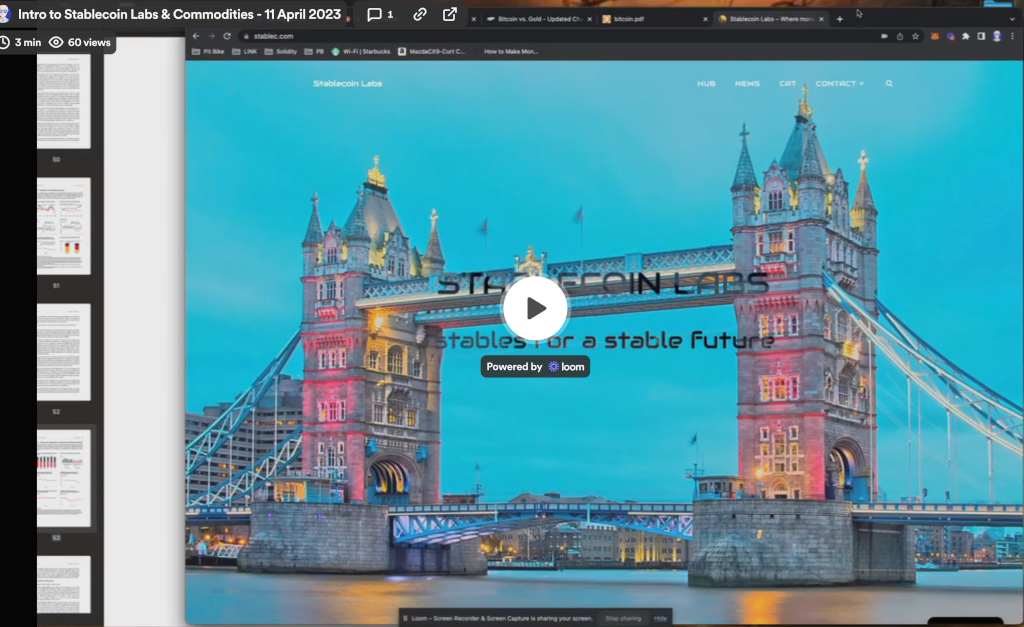Image resolution: width=1024 pixels, height=627 pixels.
Task: Open the NEWS menu item
Action: (747, 84)
